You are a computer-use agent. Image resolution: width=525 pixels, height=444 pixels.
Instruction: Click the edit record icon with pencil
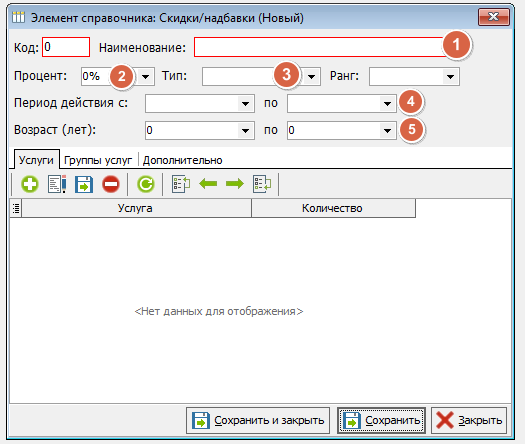coord(57,184)
